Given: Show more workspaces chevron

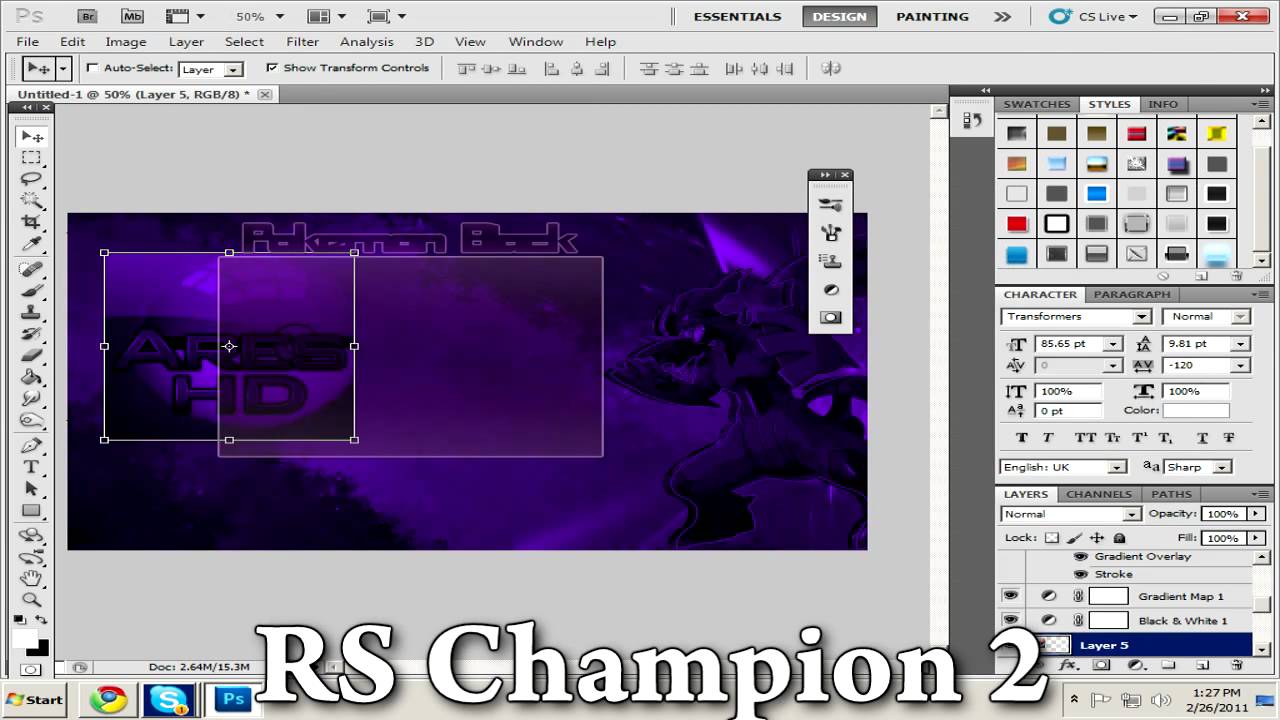Looking at the screenshot, I should tap(1002, 17).
